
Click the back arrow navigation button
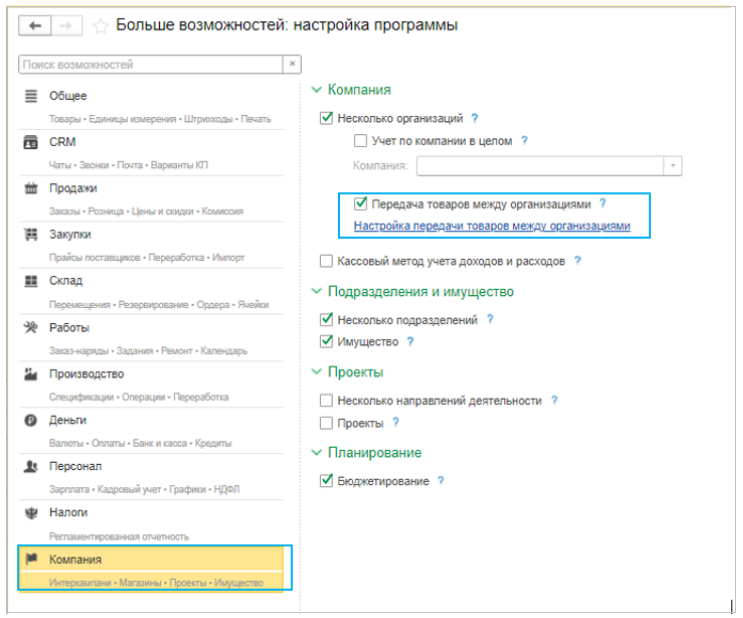[x=36, y=26]
